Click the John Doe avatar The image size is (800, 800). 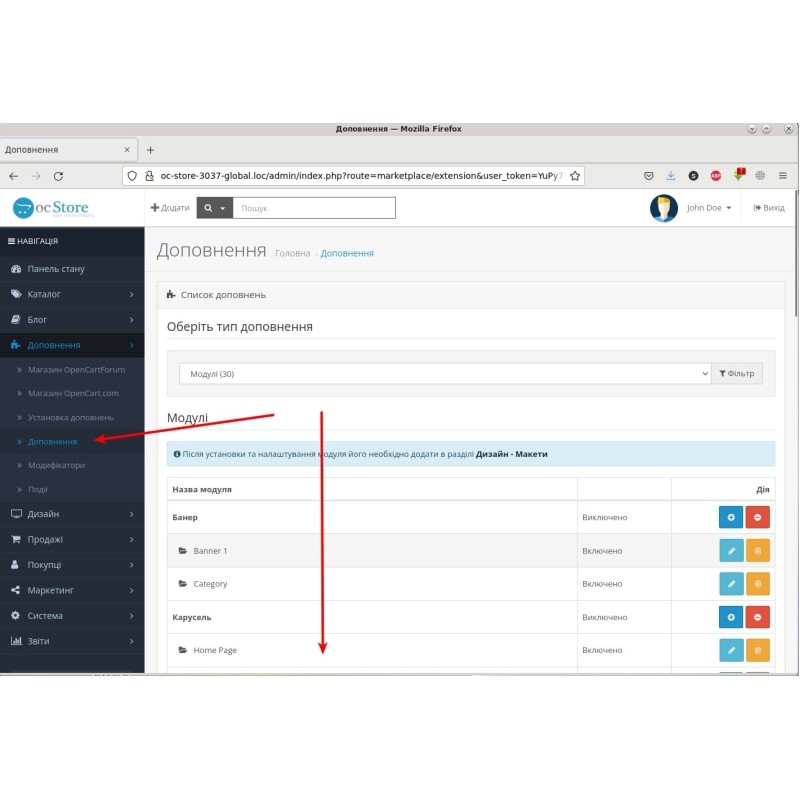662,208
